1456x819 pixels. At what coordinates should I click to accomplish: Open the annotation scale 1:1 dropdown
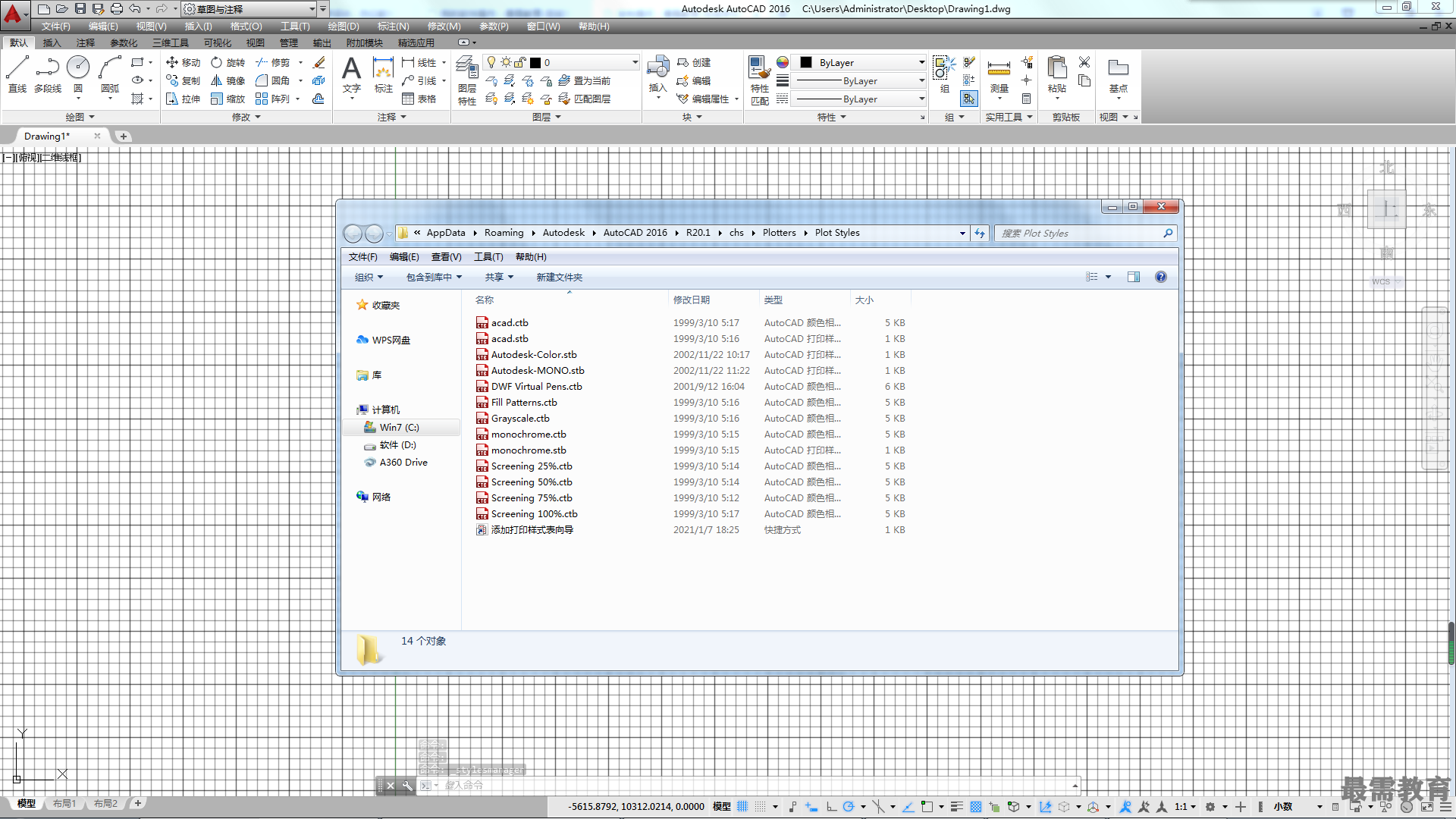click(x=1185, y=806)
